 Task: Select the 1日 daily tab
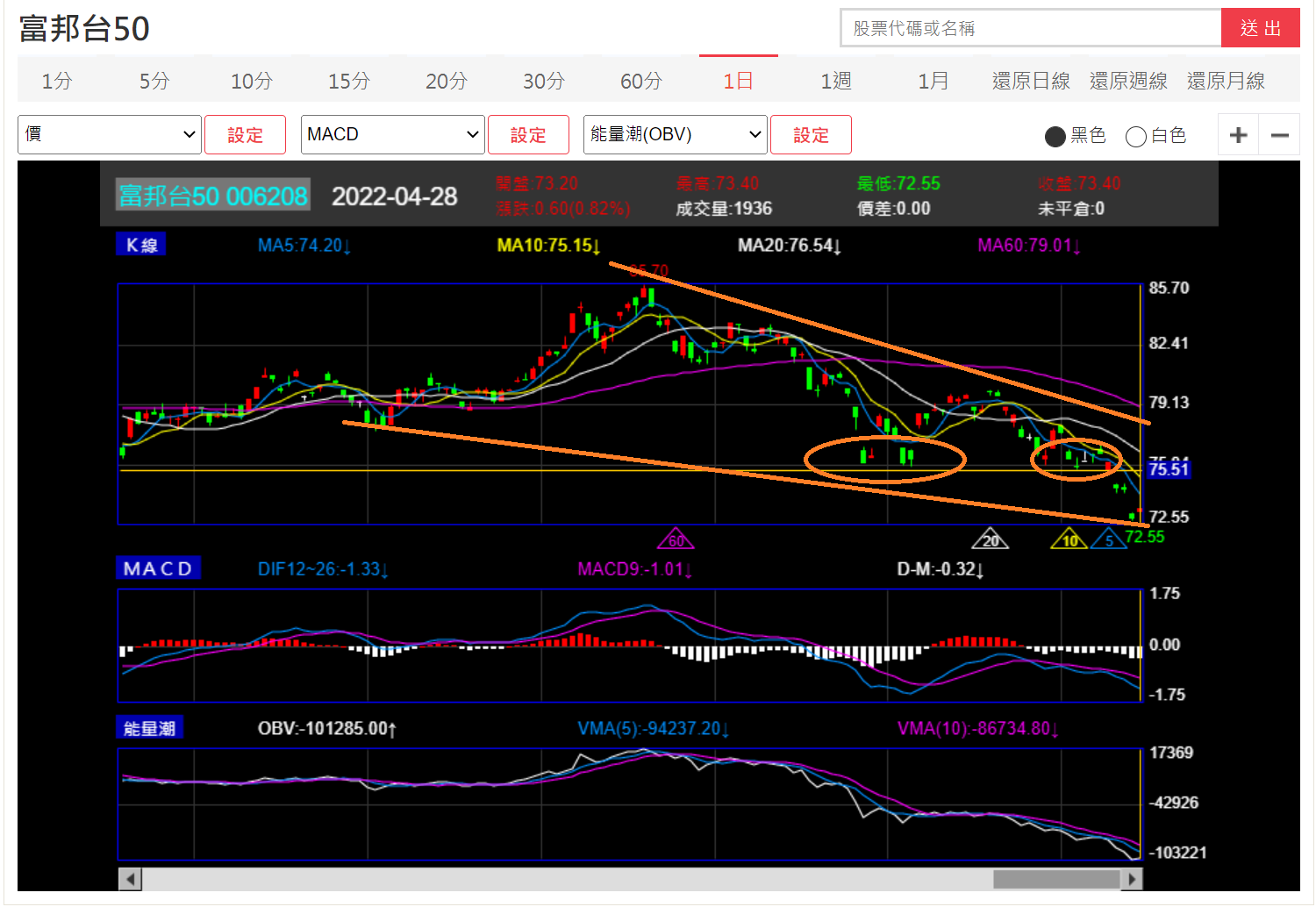click(739, 81)
